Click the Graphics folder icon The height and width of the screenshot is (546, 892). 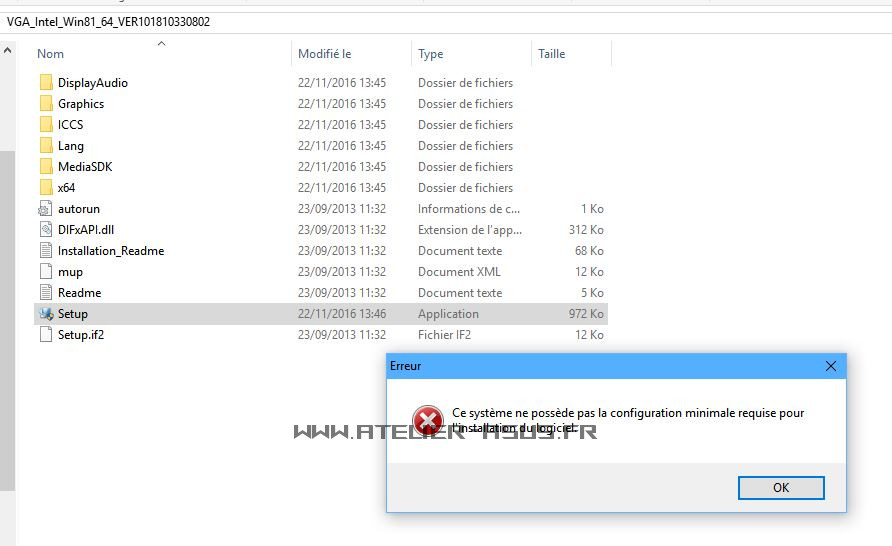click(46, 104)
